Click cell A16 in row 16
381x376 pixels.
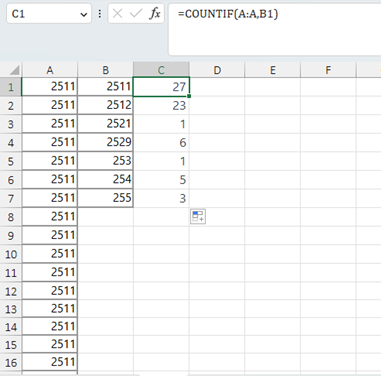pyautogui.click(x=50, y=363)
